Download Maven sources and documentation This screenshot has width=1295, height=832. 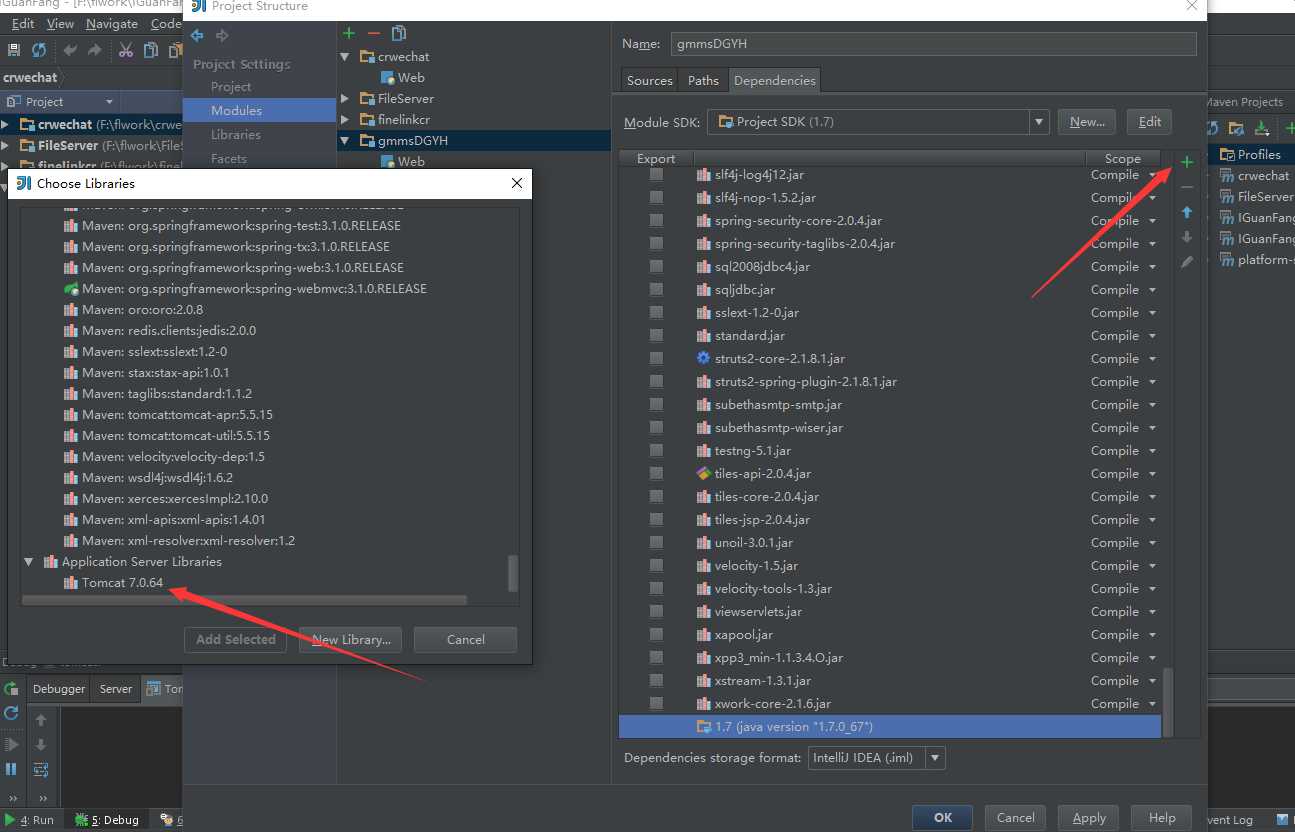[x=1262, y=128]
